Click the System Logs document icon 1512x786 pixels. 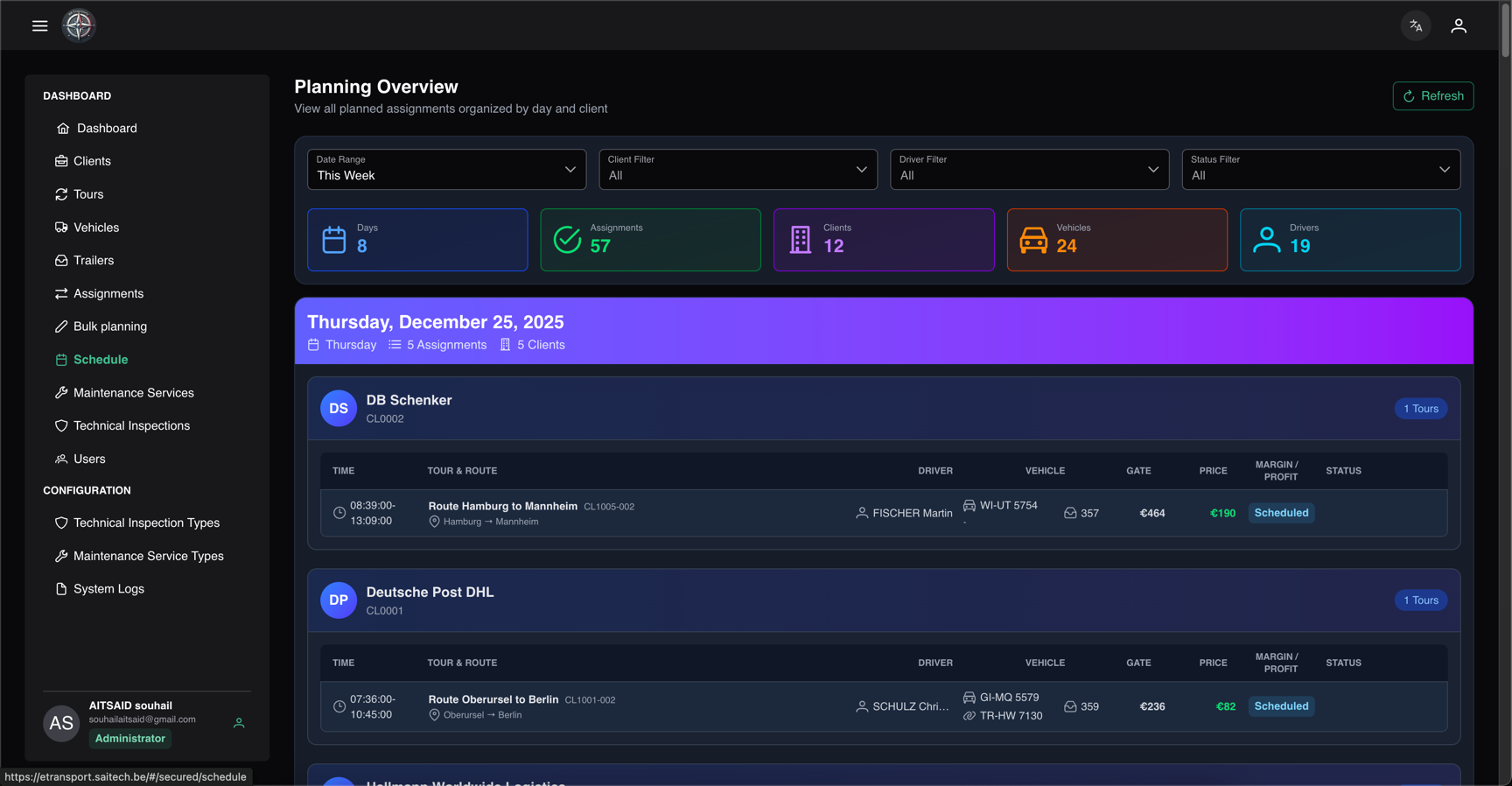pyautogui.click(x=61, y=589)
